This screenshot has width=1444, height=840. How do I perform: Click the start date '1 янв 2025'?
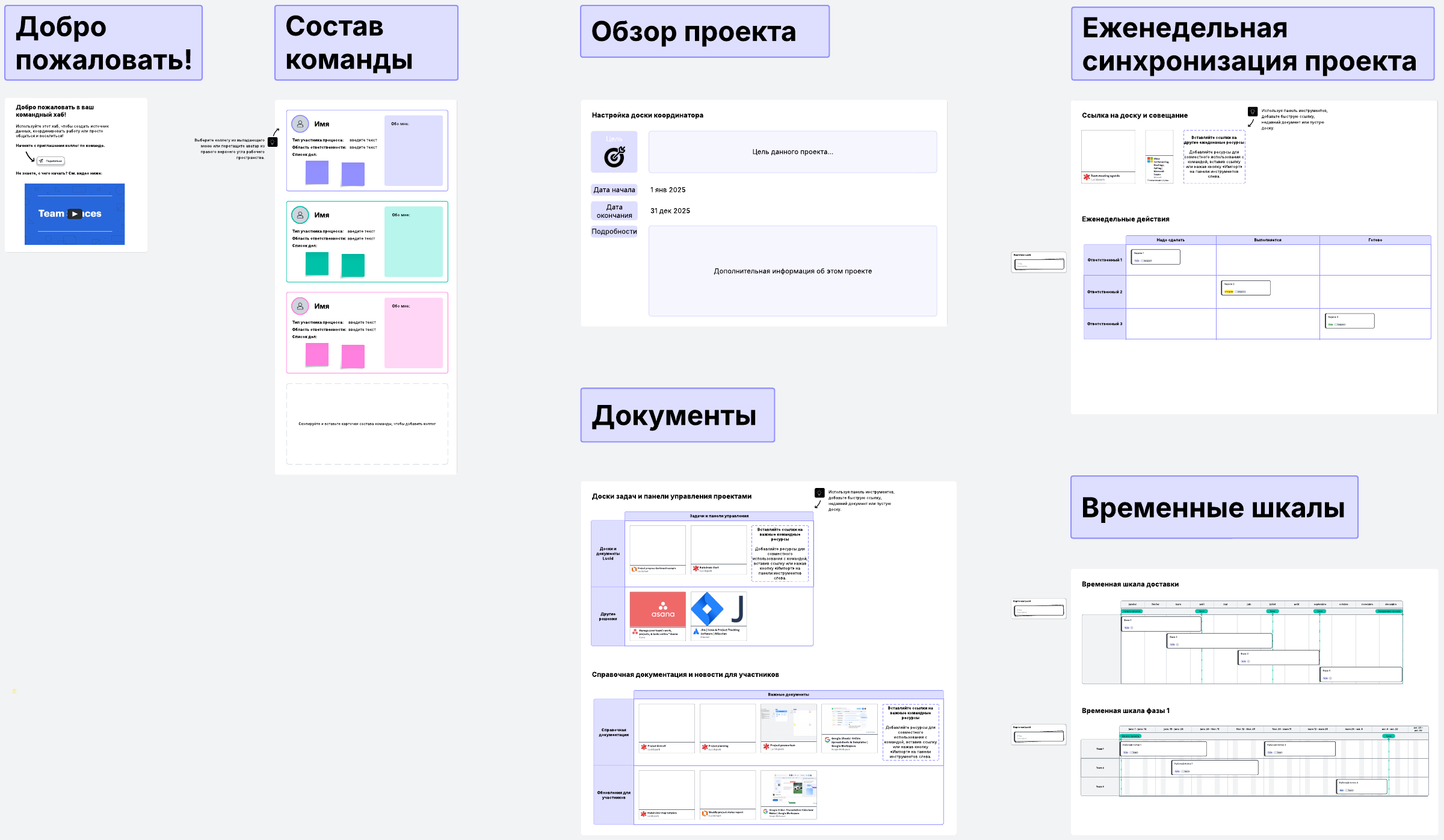(668, 190)
